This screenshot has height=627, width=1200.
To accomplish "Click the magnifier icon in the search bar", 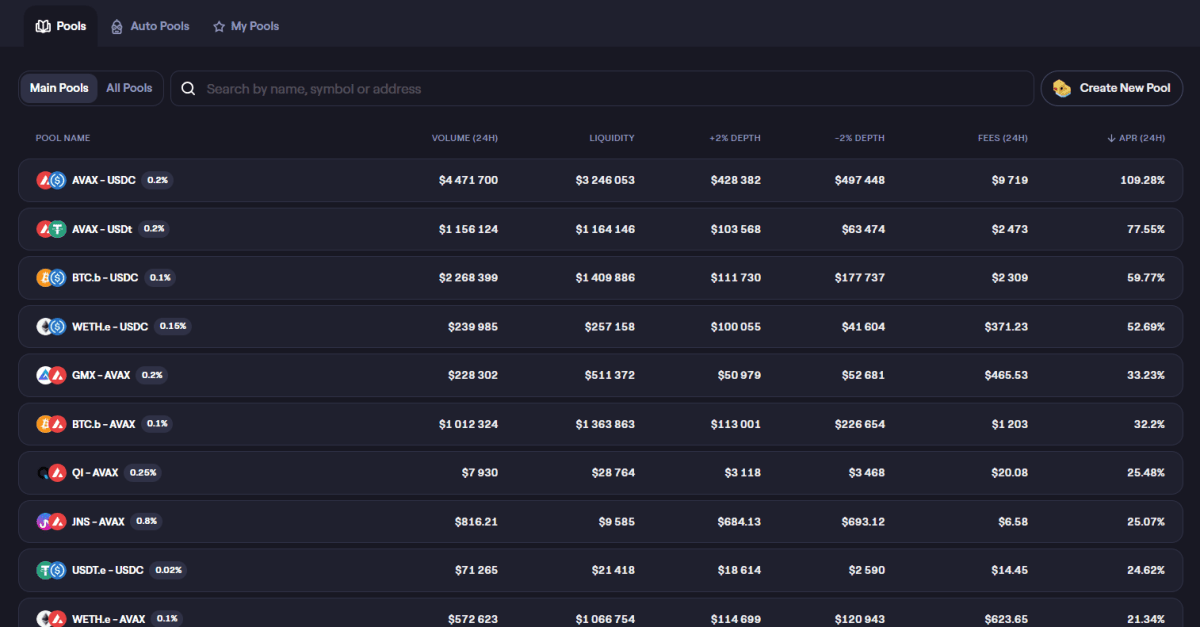I will tap(188, 89).
